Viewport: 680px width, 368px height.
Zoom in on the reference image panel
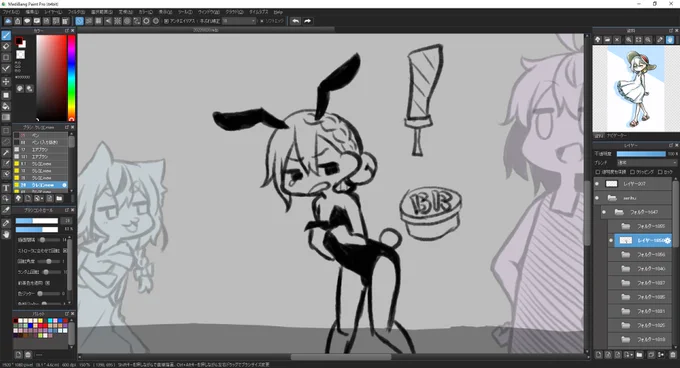click(628, 40)
